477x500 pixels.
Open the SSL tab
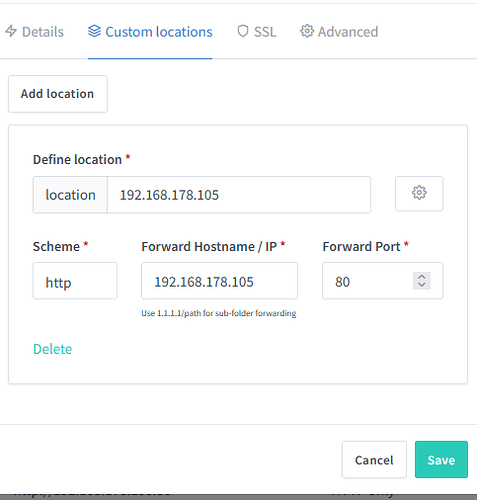click(257, 32)
